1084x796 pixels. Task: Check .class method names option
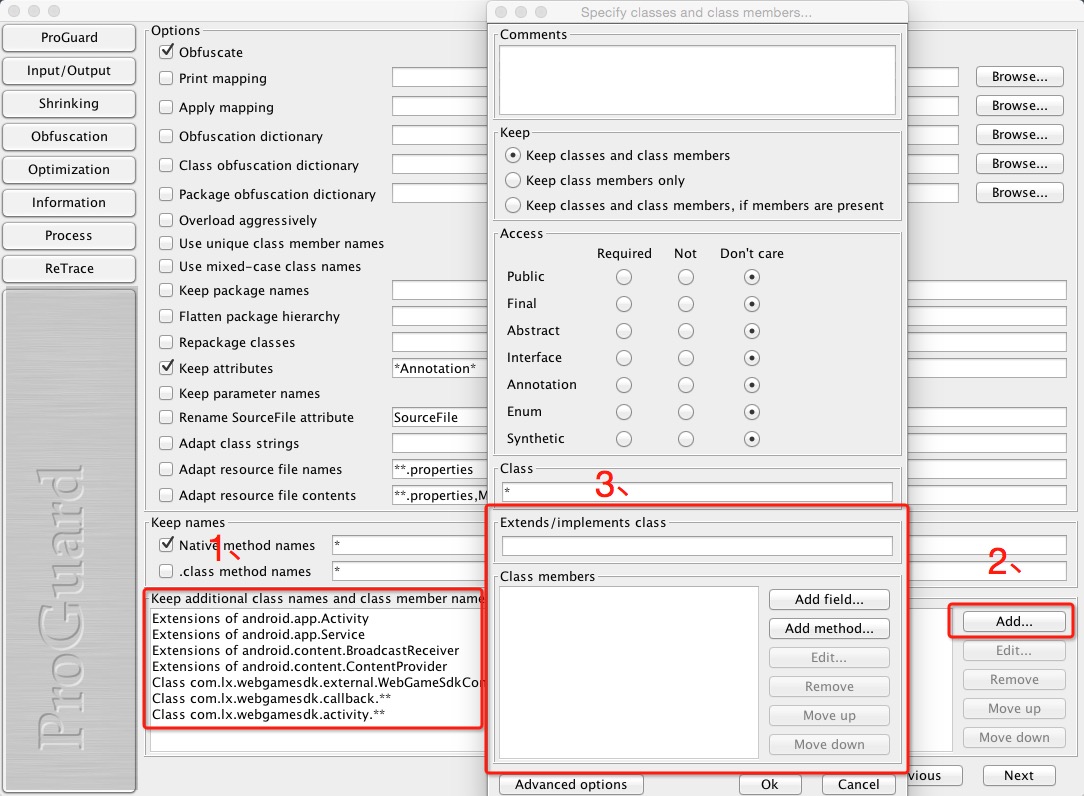pyautogui.click(x=166, y=571)
